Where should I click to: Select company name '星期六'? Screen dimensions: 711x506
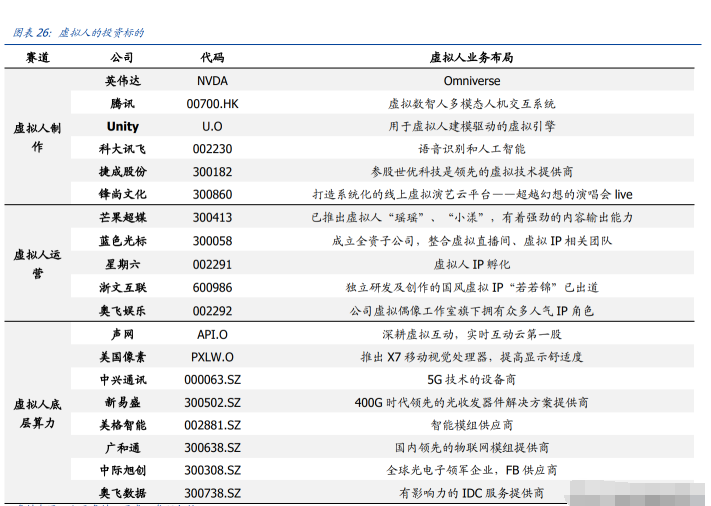pos(122,264)
